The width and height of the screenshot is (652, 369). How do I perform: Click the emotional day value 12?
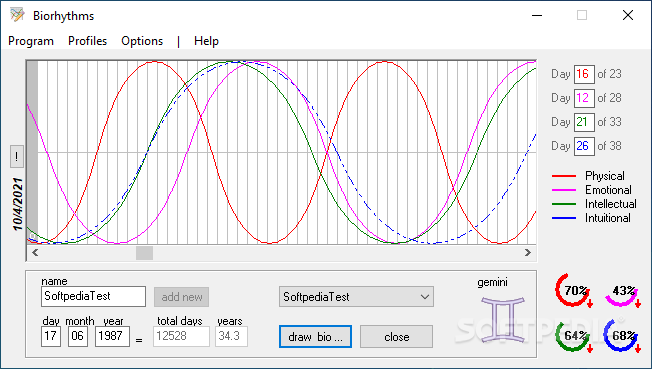584,98
